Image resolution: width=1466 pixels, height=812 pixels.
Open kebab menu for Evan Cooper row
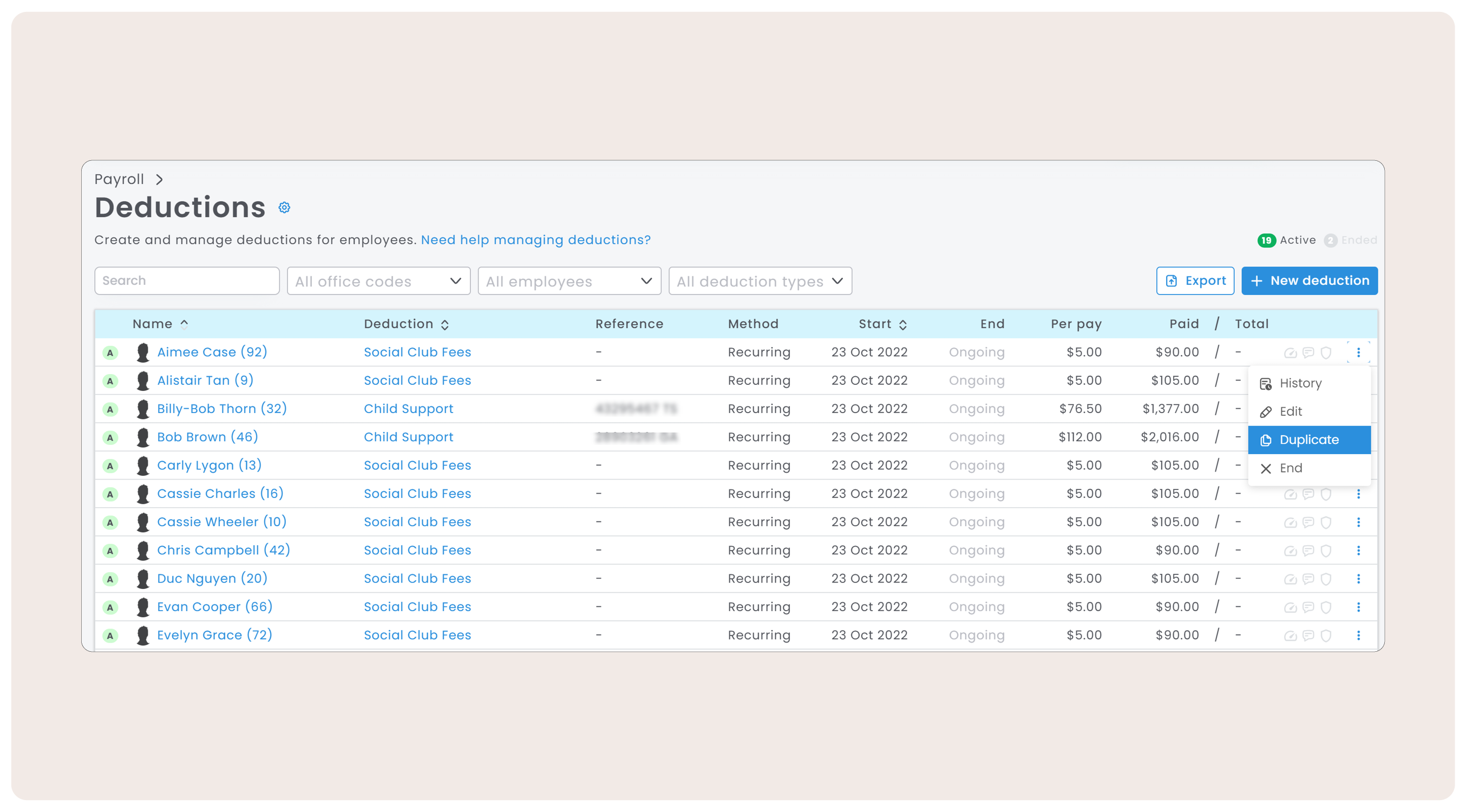point(1358,607)
